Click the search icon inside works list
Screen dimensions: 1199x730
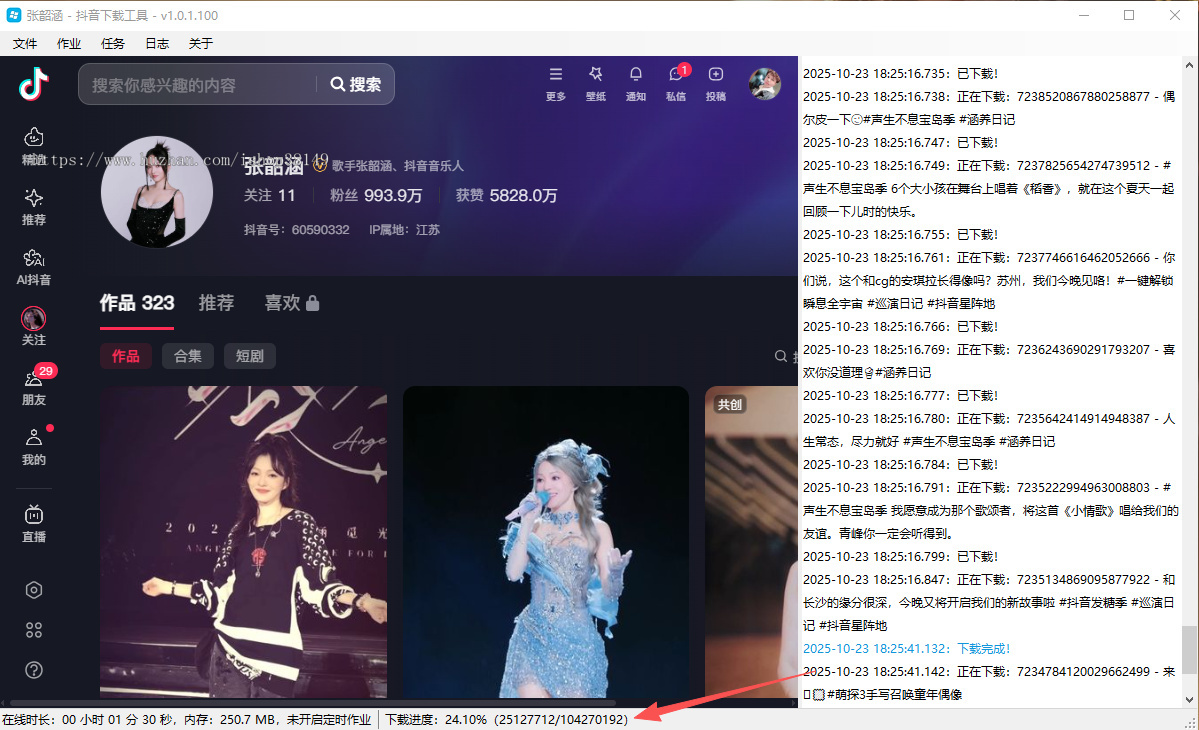coord(781,356)
